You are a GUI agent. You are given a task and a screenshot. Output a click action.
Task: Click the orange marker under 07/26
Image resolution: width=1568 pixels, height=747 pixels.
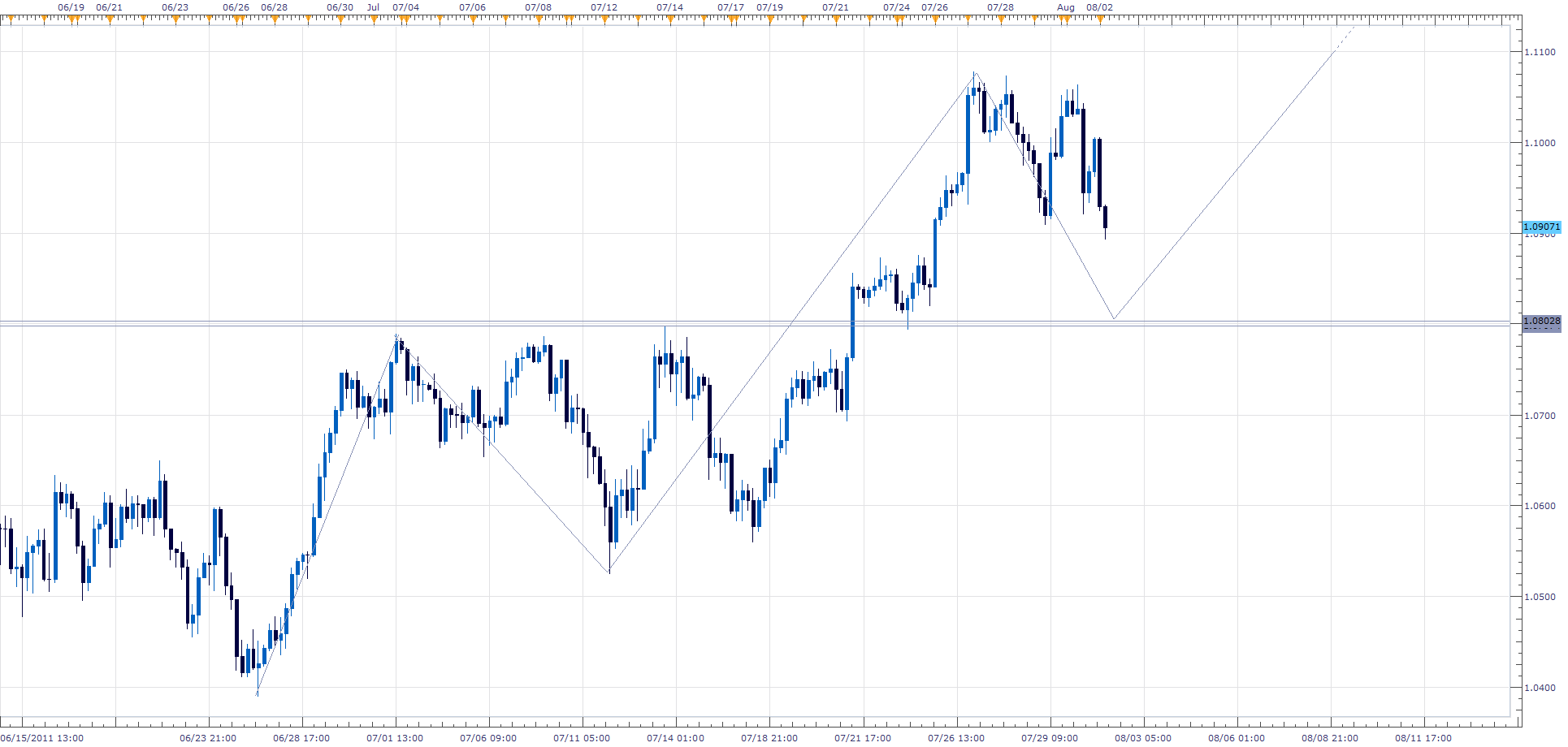(x=934, y=19)
